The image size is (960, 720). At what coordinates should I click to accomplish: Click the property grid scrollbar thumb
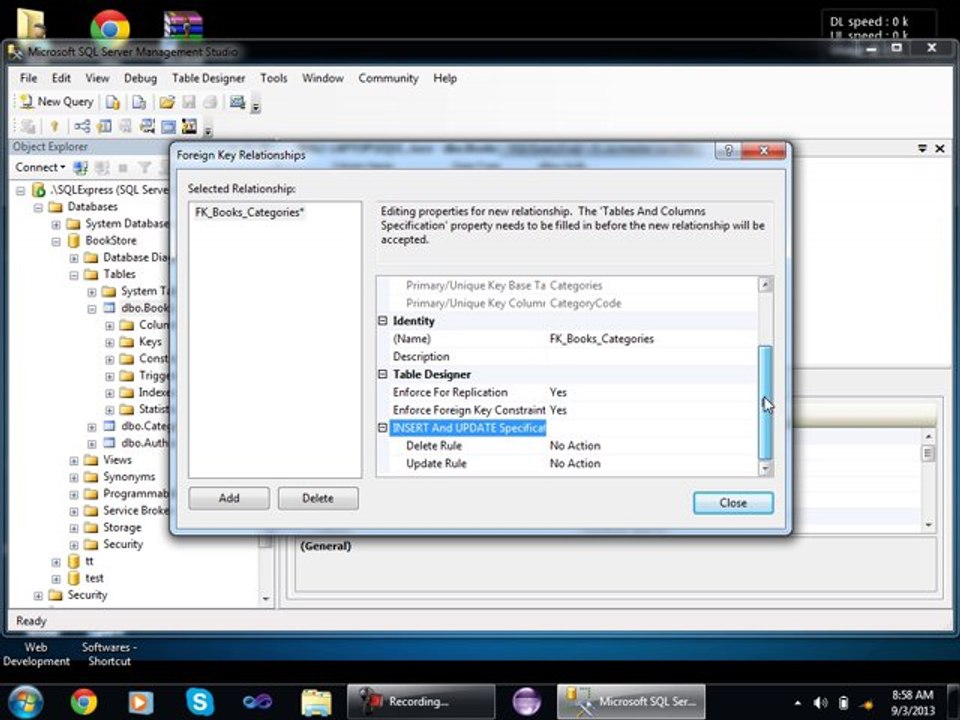tap(765, 402)
